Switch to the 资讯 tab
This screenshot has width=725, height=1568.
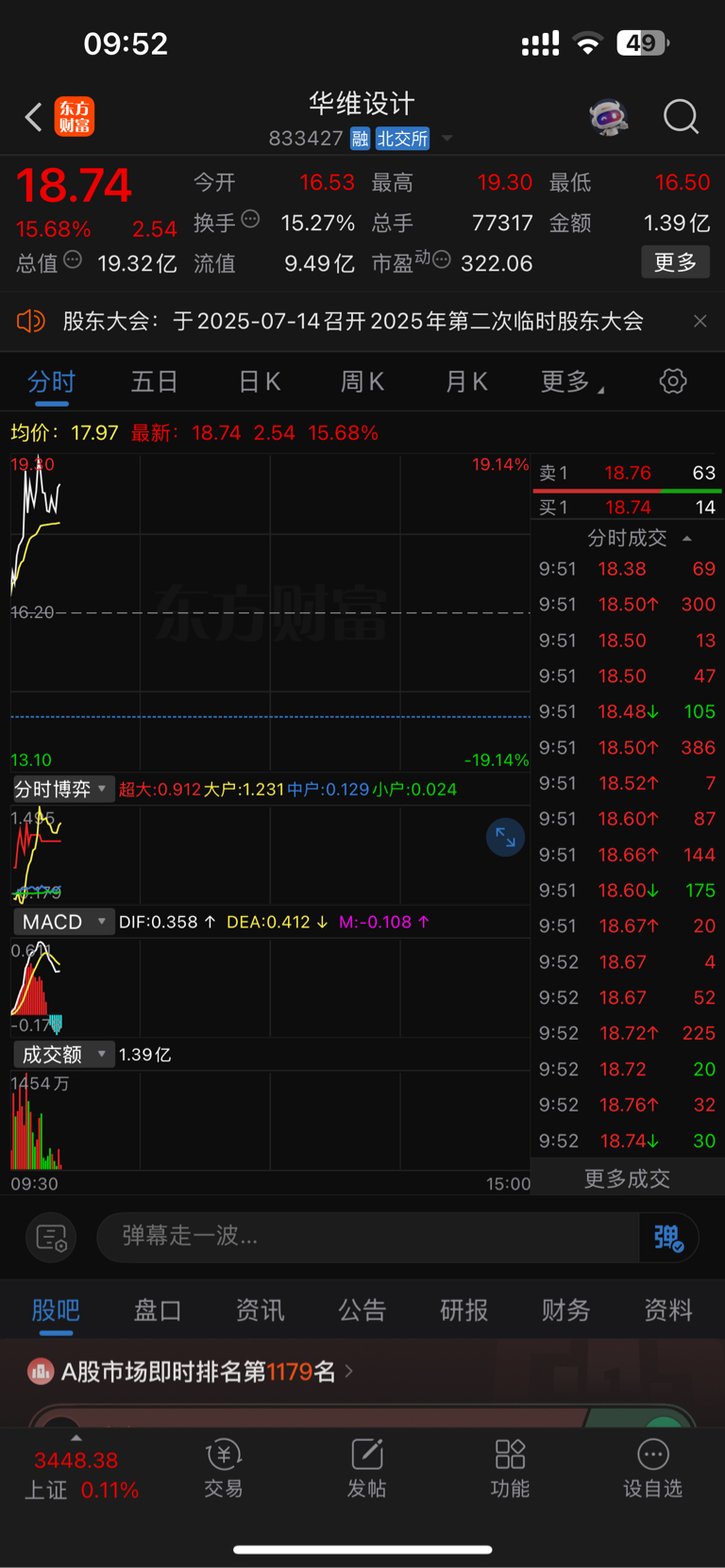tap(260, 1309)
